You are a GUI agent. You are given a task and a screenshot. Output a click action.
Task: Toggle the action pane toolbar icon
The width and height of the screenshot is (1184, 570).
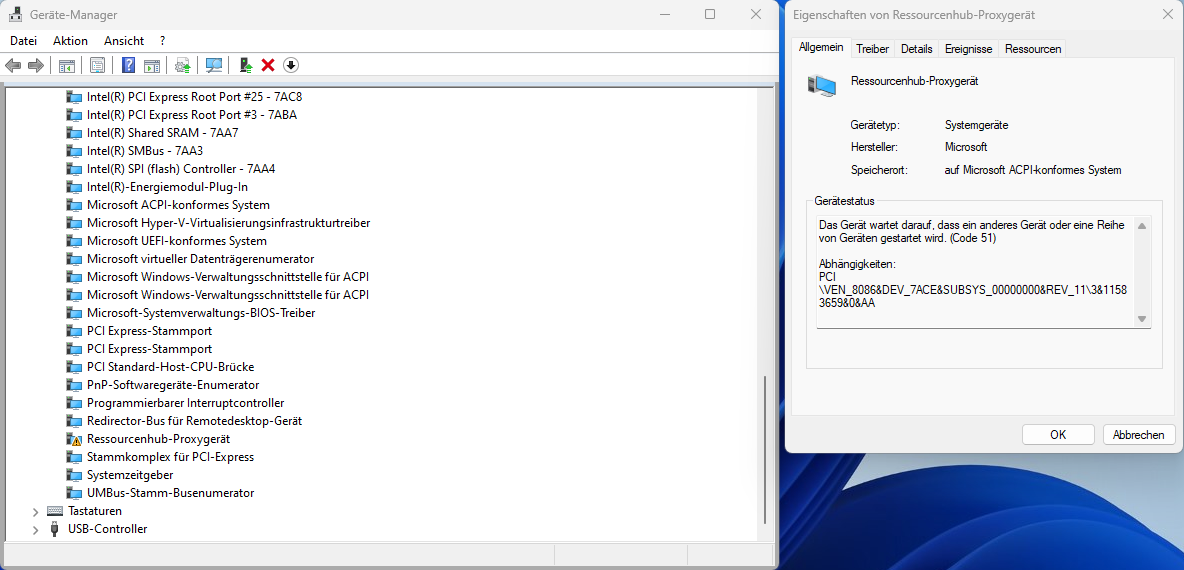pyautogui.click(x=152, y=66)
